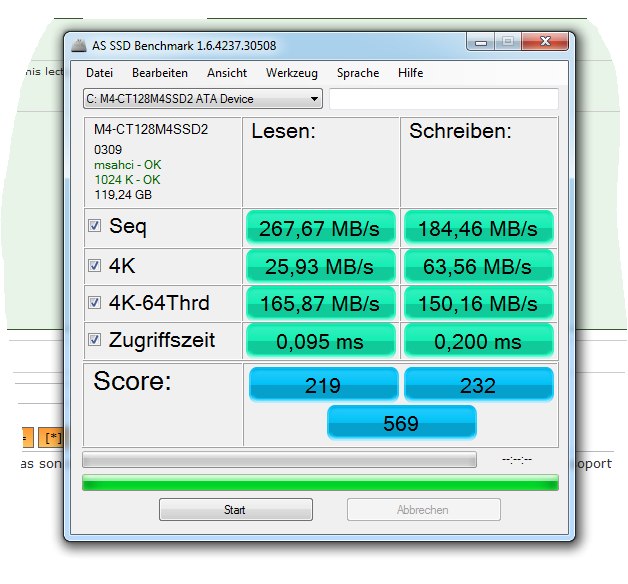Click the Lesen: column header

284,131
